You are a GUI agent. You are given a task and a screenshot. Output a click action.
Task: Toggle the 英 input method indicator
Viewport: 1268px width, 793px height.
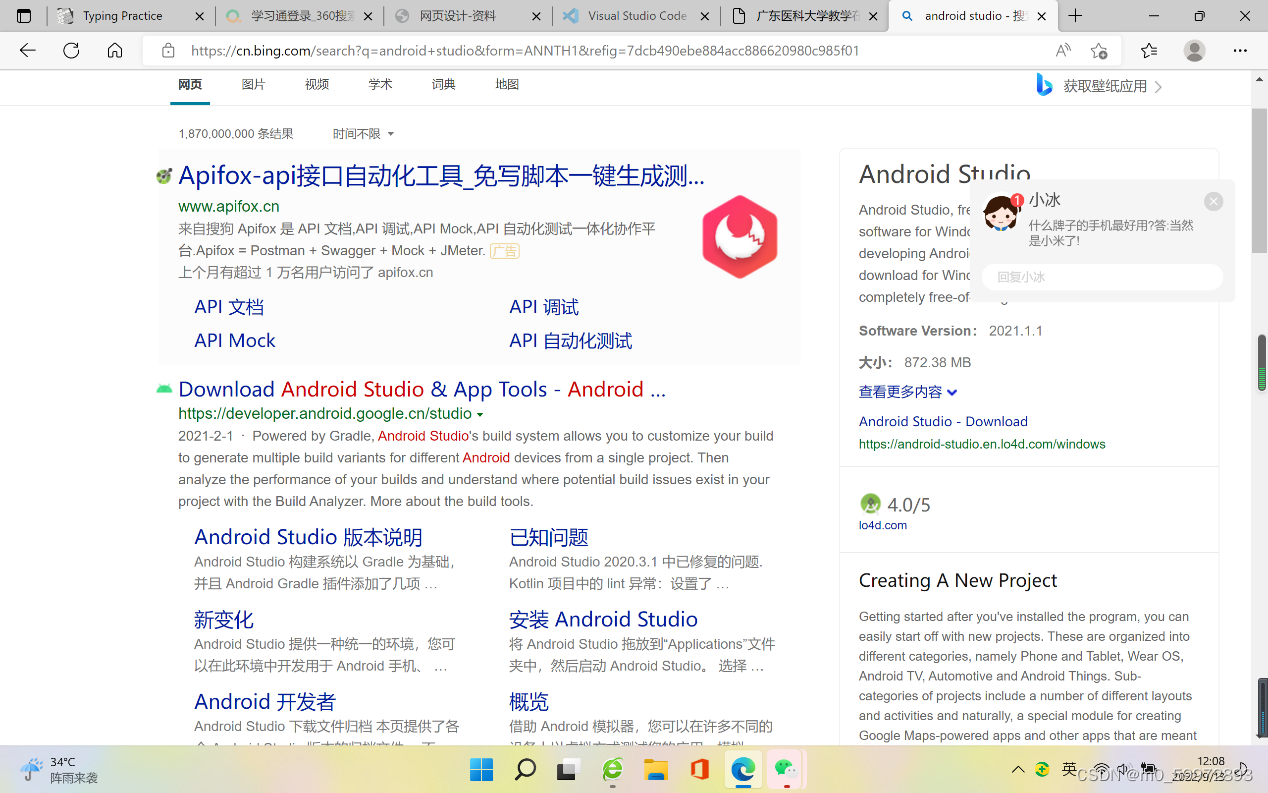click(1069, 769)
